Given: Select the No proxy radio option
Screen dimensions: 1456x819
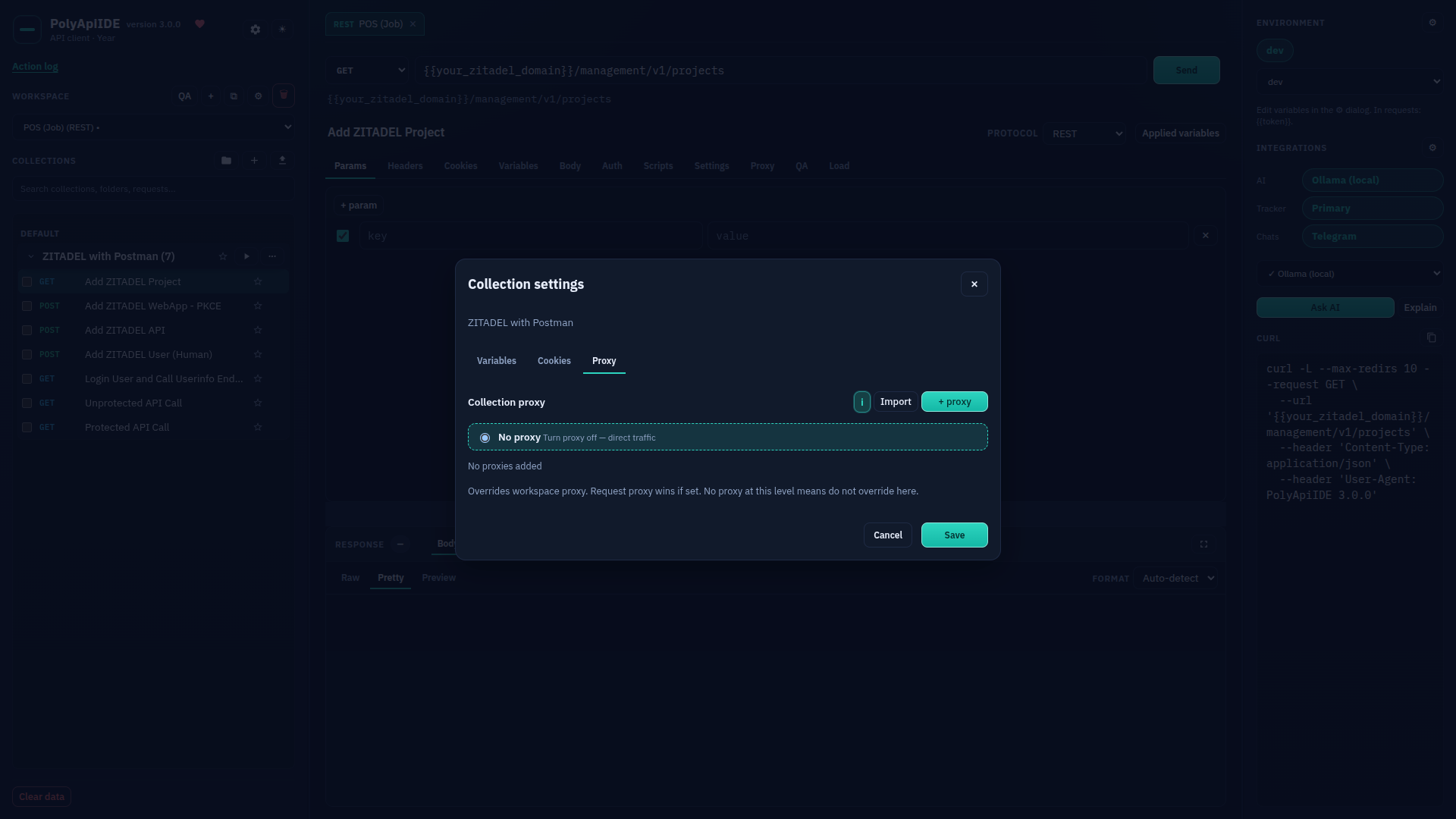Looking at the screenshot, I should 485,438.
